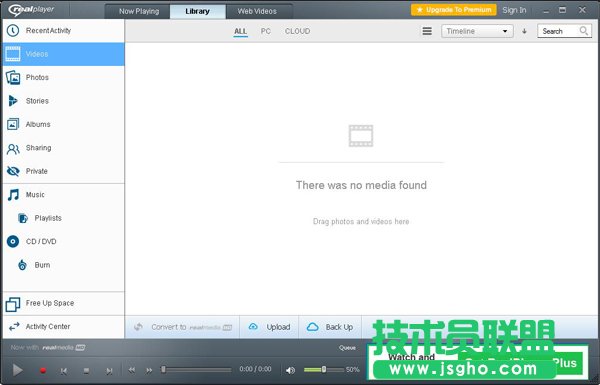
Task: Switch to the Library tab
Action: pos(197,11)
